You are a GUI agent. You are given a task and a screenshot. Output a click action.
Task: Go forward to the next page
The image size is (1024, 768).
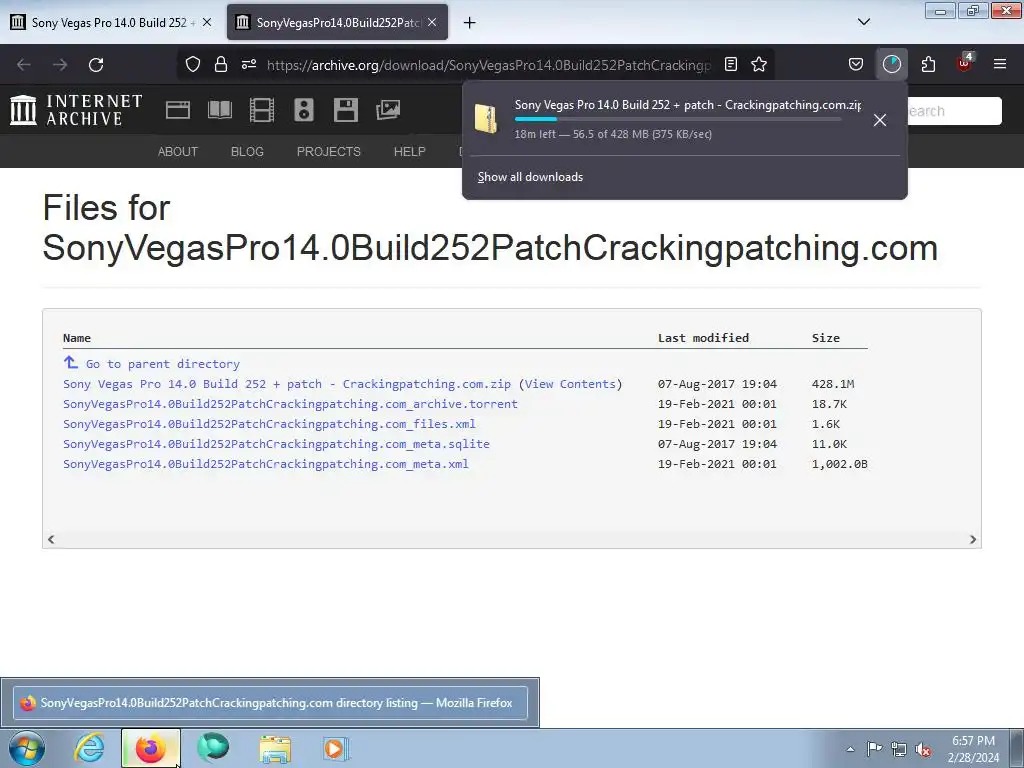(x=60, y=65)
